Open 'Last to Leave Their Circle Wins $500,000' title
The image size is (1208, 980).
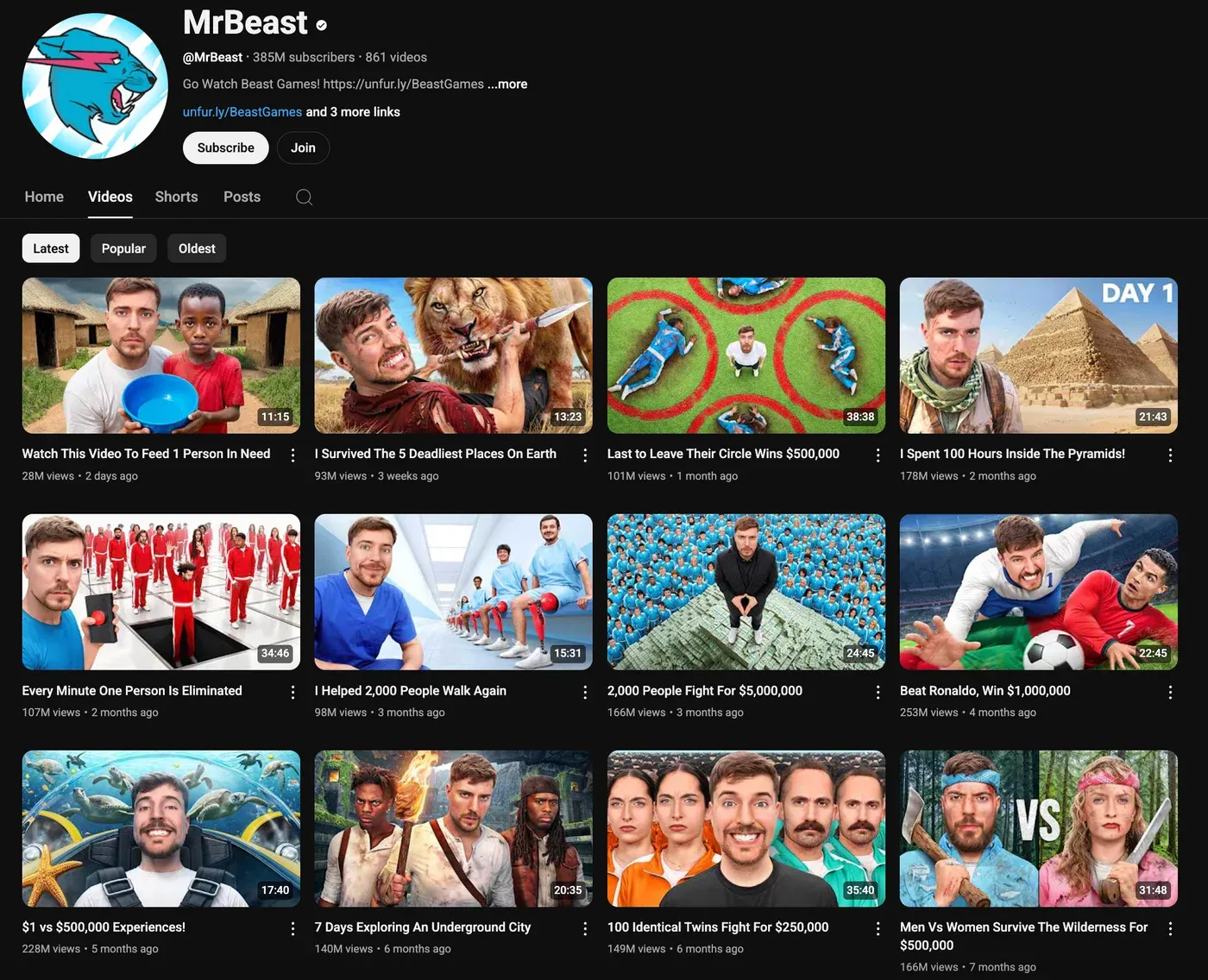[723, 454]
